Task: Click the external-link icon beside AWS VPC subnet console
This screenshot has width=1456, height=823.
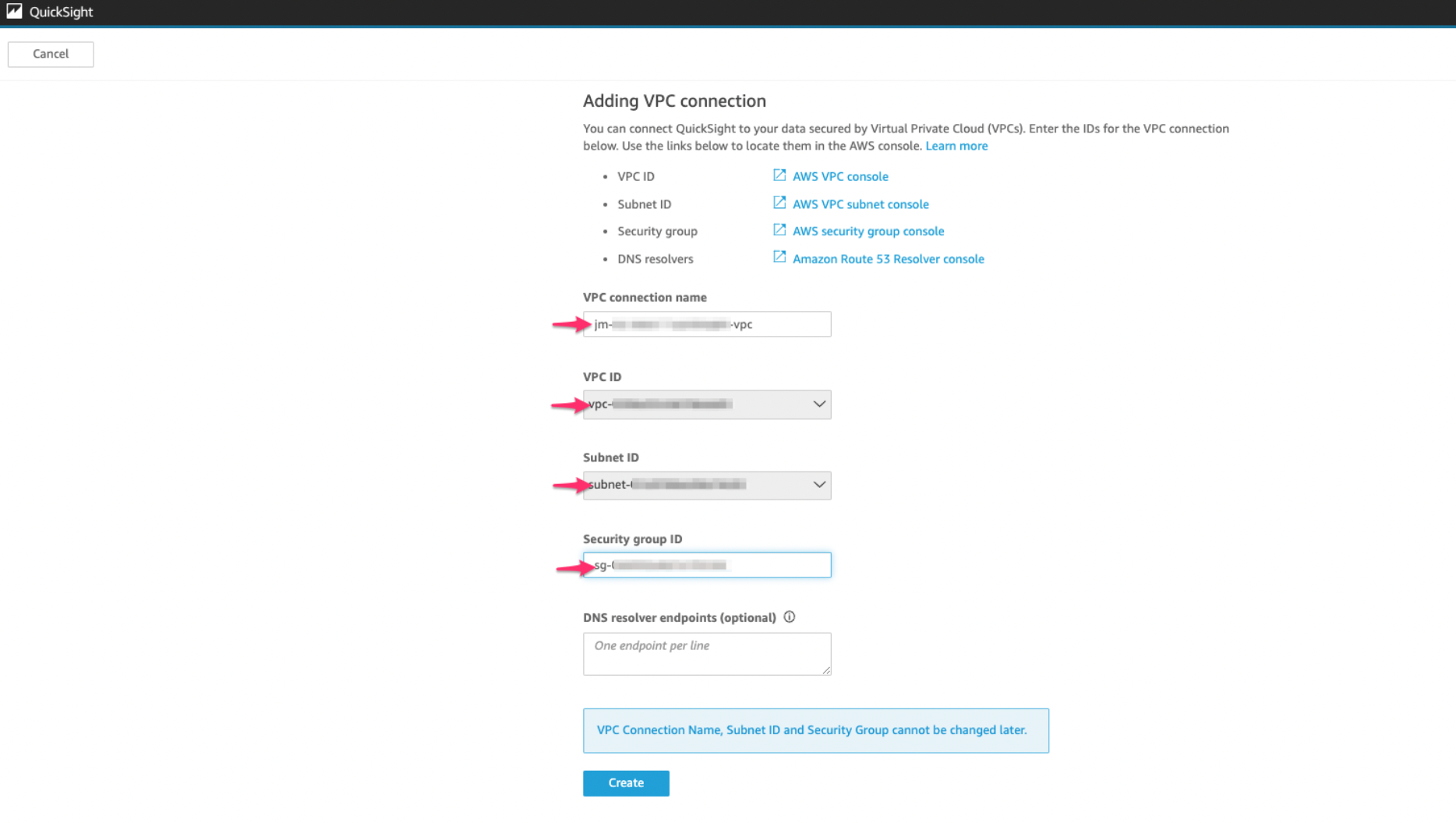Action: click(x=779, y=203)
